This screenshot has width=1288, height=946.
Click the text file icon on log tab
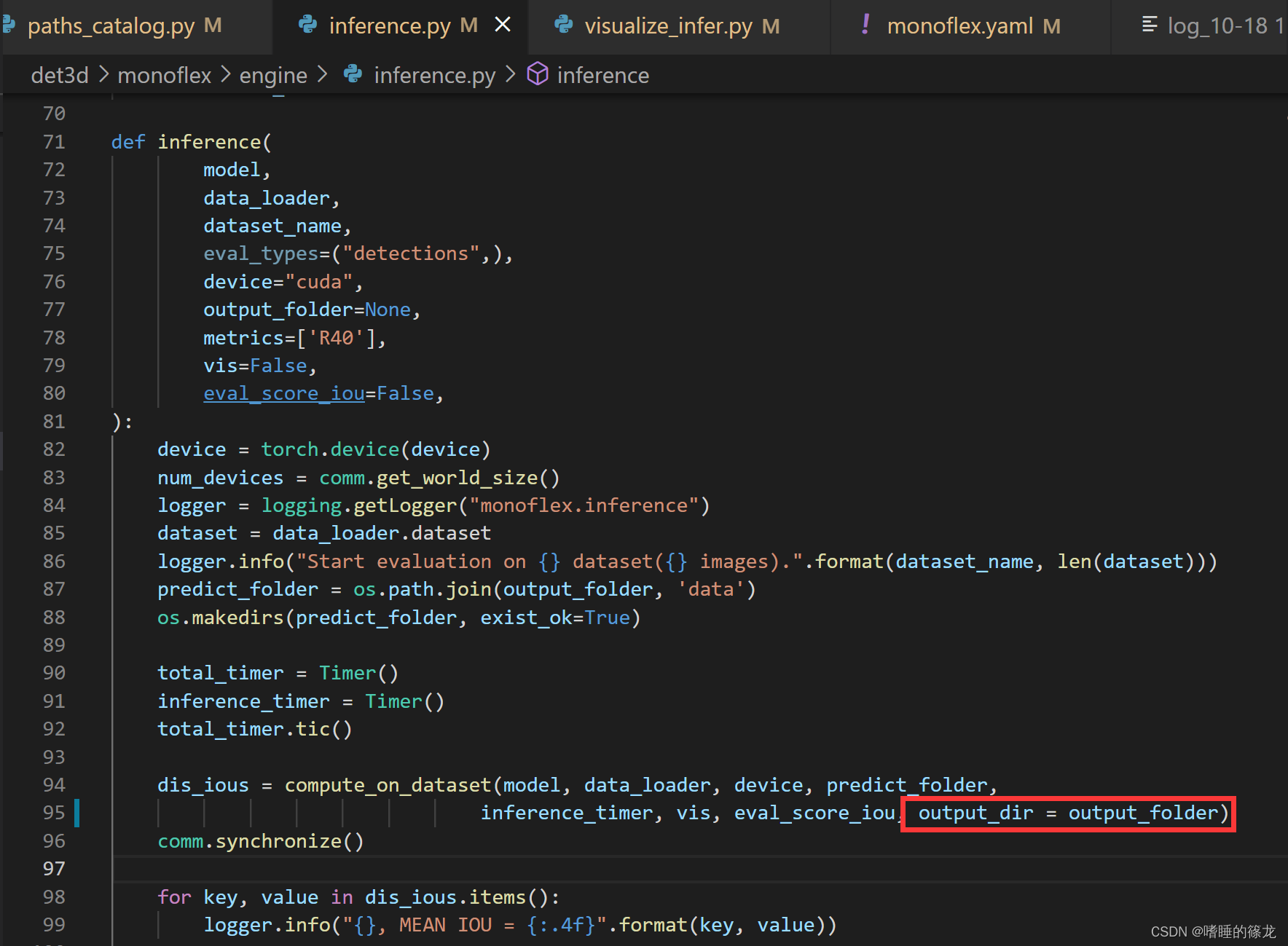click(1150, 25)
